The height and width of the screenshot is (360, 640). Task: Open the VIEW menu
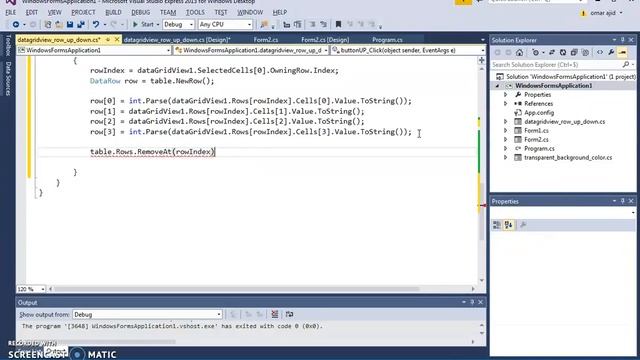click(x=54, y=13)
